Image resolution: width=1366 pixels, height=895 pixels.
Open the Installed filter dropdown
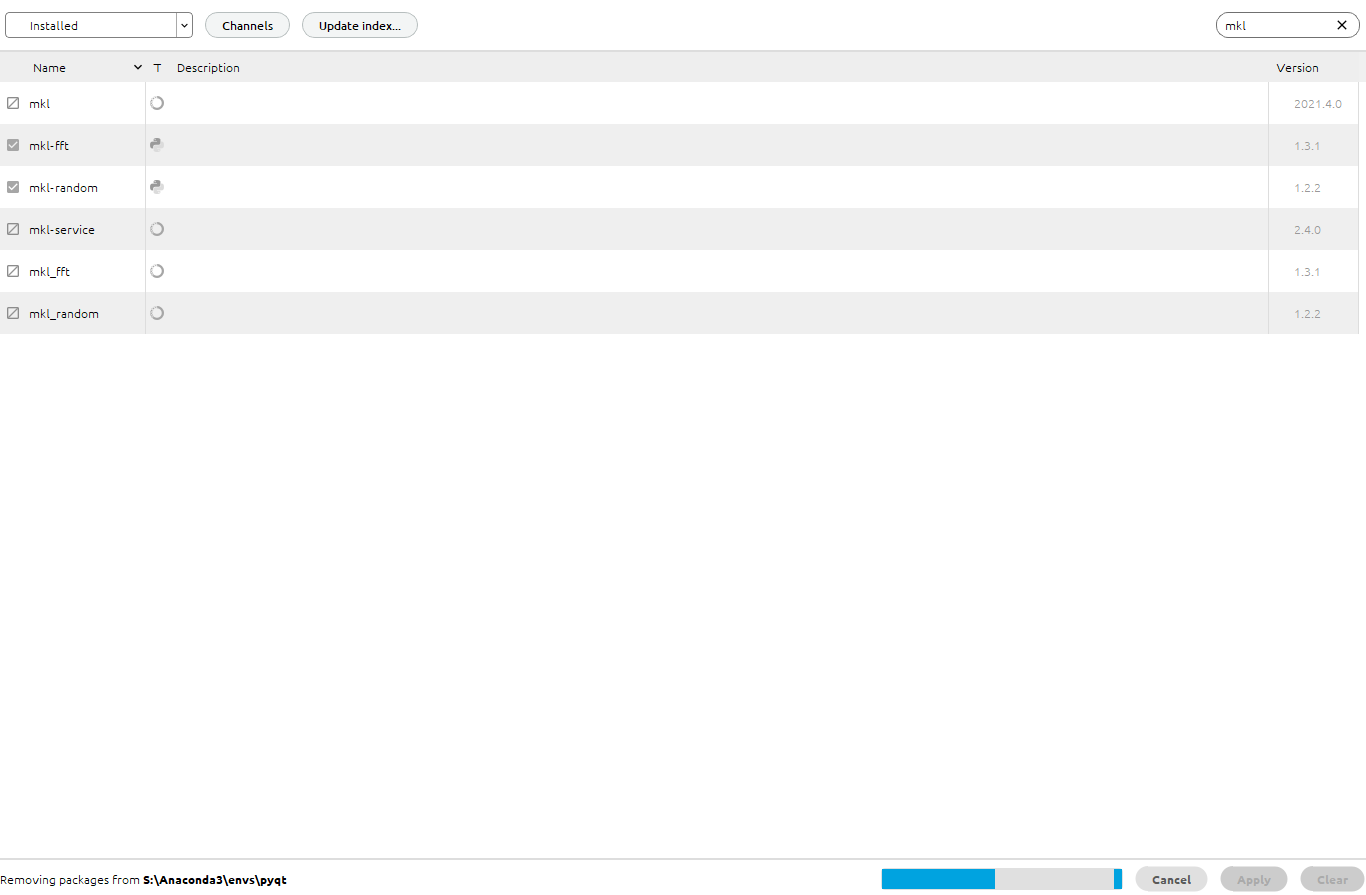pos(99,26)
